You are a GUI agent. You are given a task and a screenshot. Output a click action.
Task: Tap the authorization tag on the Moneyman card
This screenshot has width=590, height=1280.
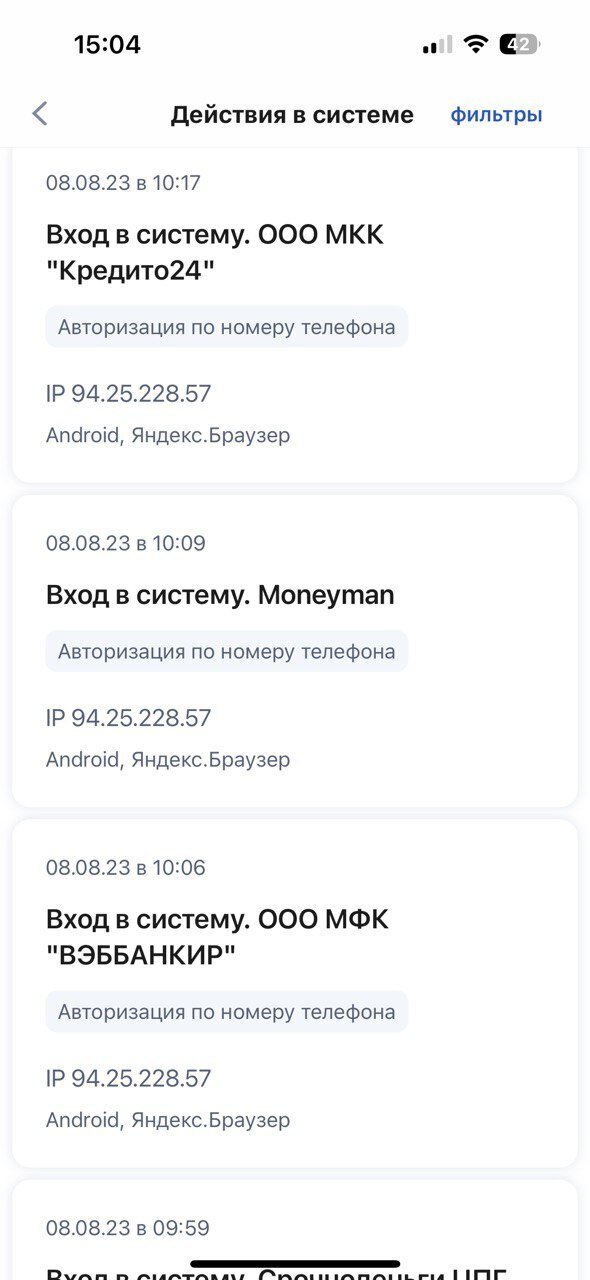[226, 651]
